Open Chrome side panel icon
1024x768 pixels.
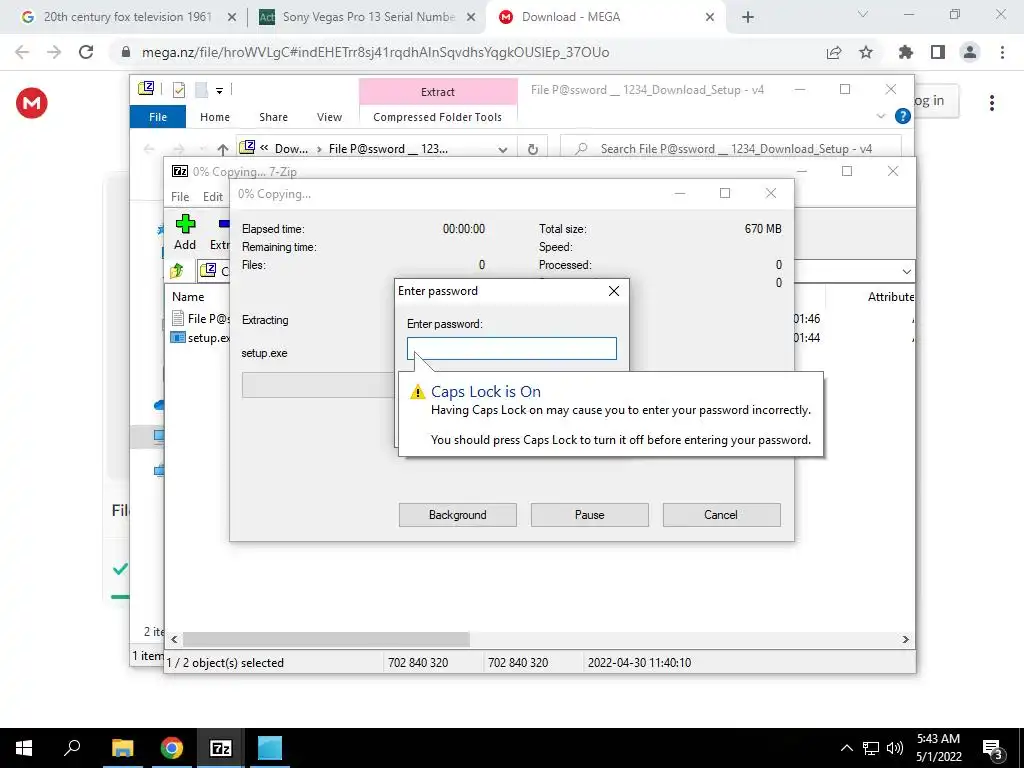click(x=938, y=52)
